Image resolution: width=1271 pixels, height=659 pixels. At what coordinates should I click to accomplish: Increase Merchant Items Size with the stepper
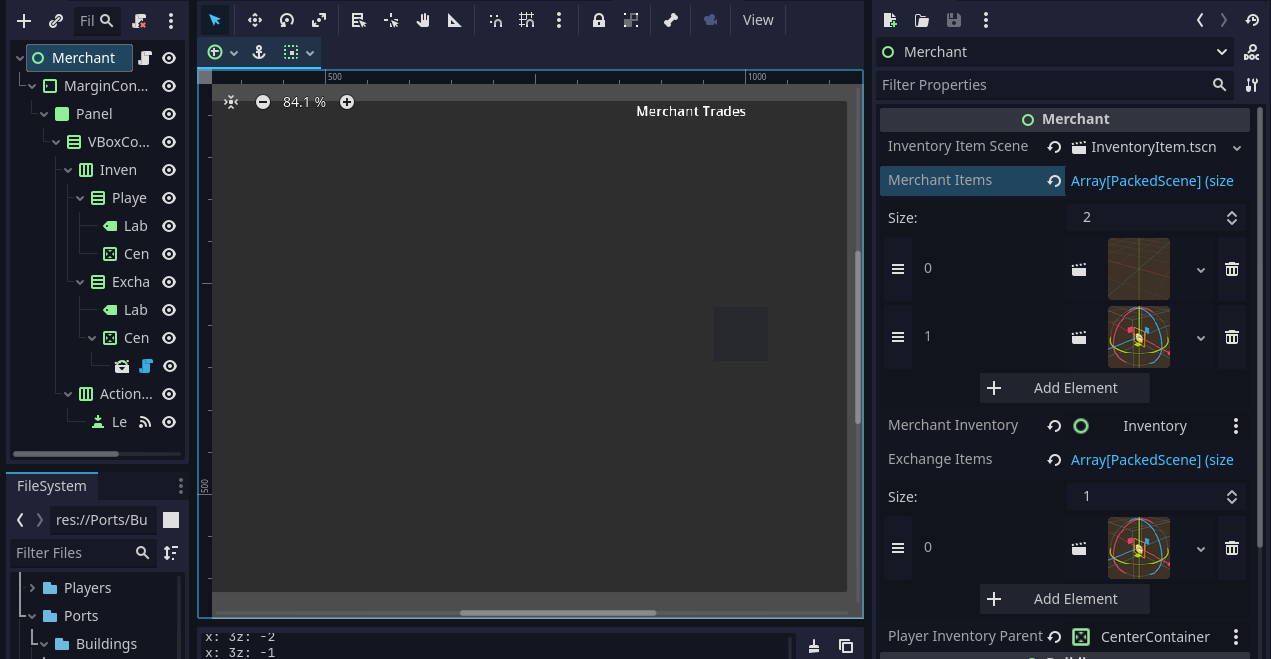coord(1232,212)
